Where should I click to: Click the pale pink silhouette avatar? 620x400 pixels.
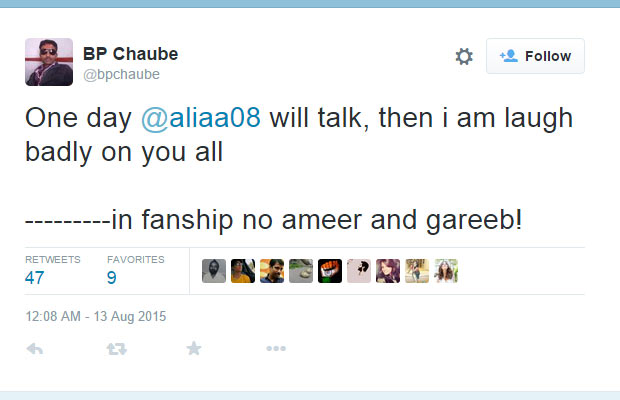pos(359,271)
